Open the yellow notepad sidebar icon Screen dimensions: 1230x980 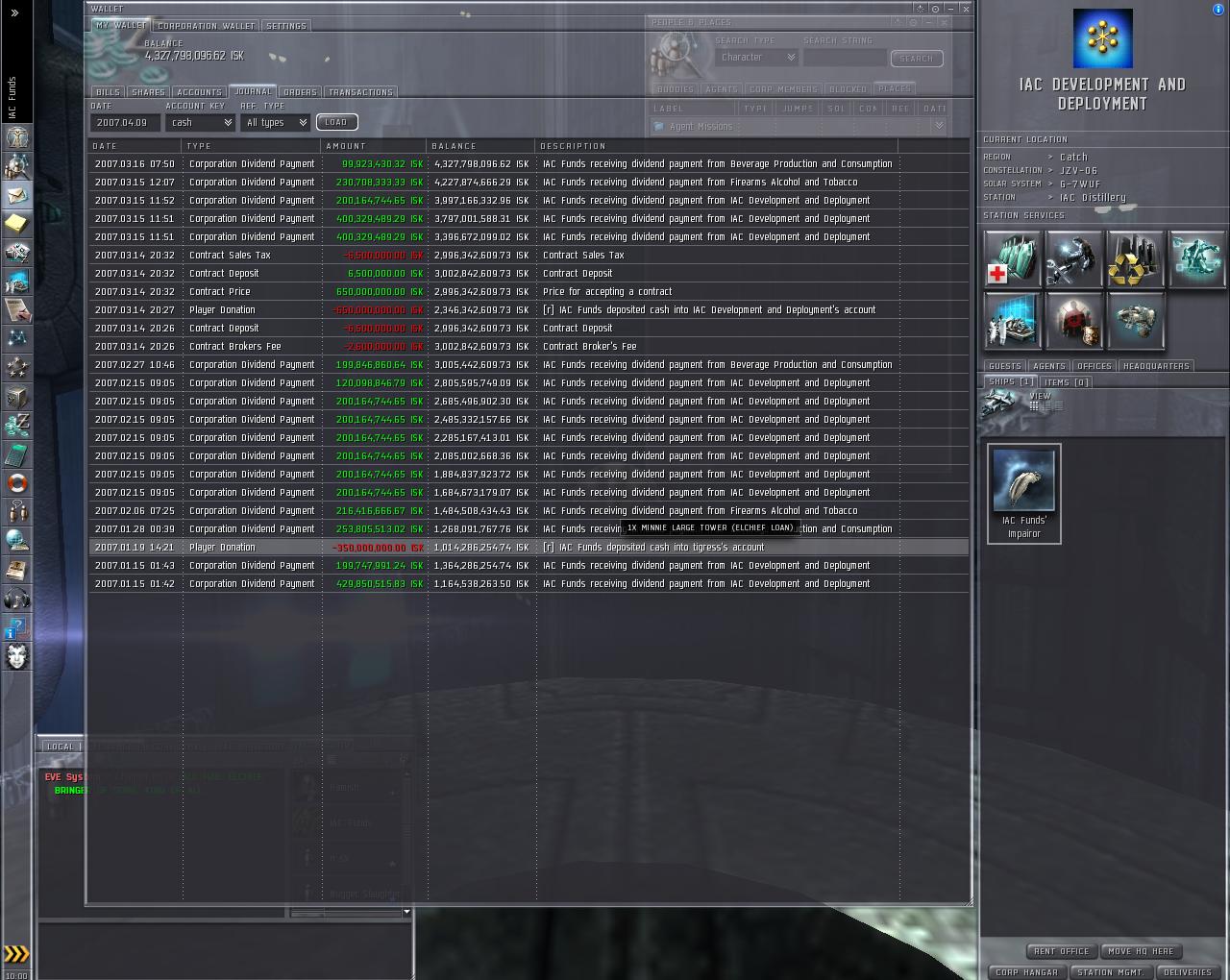pyautogui.click(x=17, y=224)
